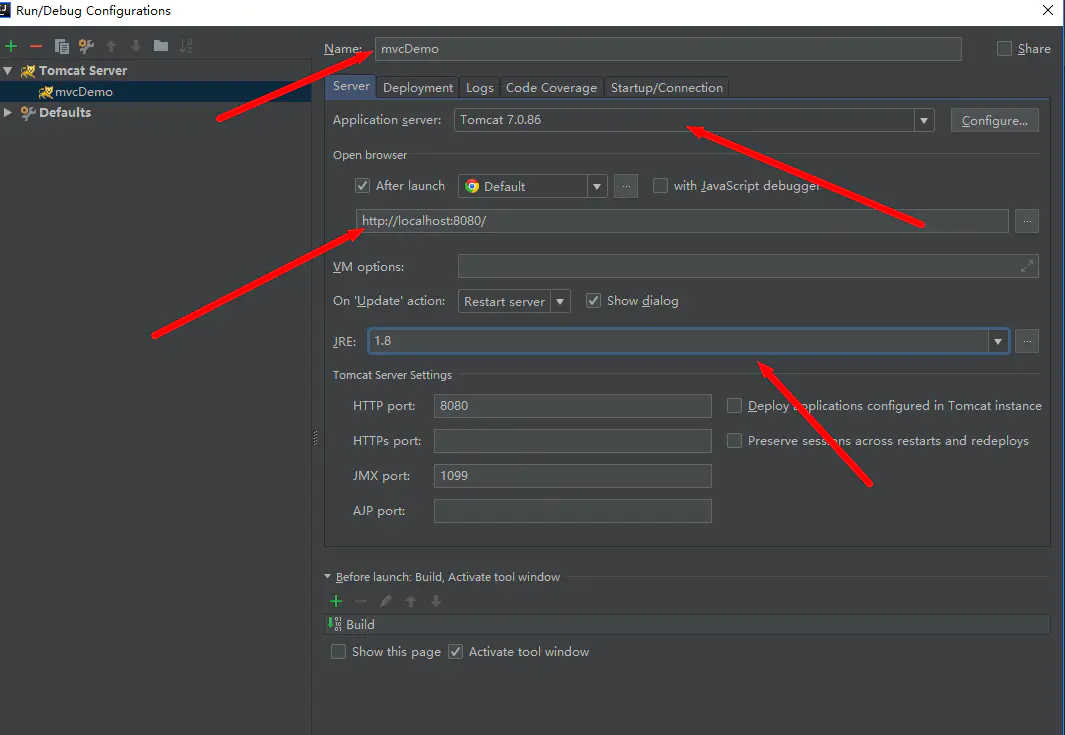Switch to the Deployment tab
Image resolution: width=1065 pixels, height=735 pixels.
tap(418, 88)
